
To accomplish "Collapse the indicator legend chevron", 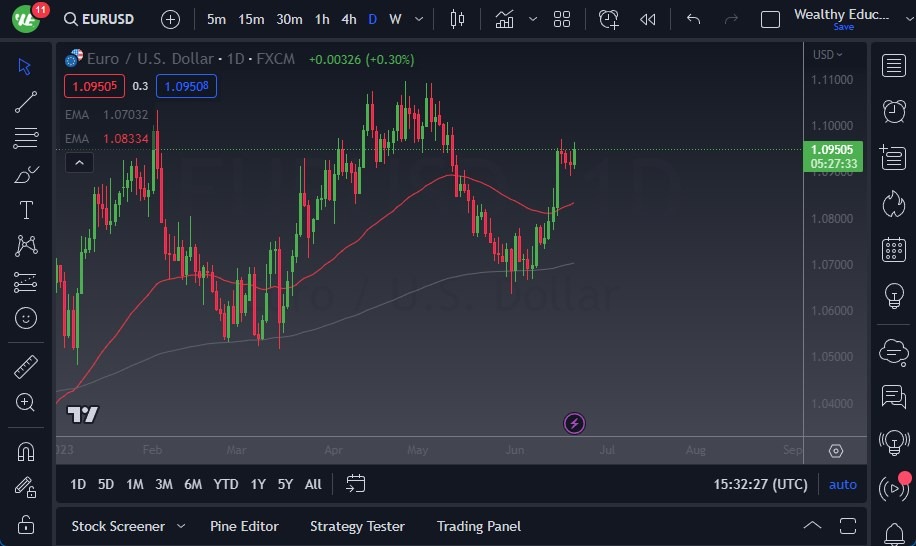I will pos(79,163).
